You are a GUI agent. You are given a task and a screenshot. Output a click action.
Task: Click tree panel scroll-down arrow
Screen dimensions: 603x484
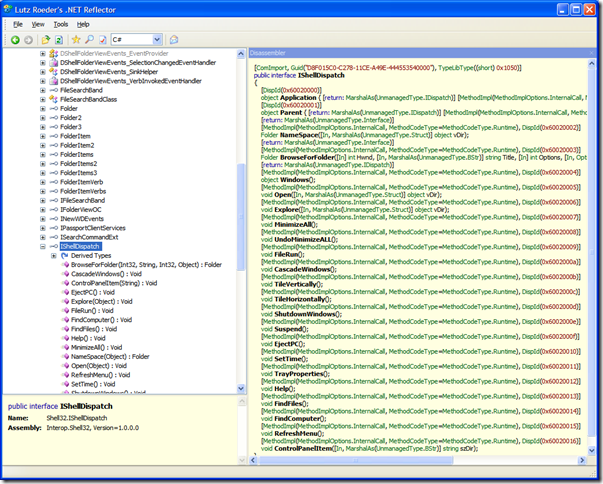tap(241, 389)
